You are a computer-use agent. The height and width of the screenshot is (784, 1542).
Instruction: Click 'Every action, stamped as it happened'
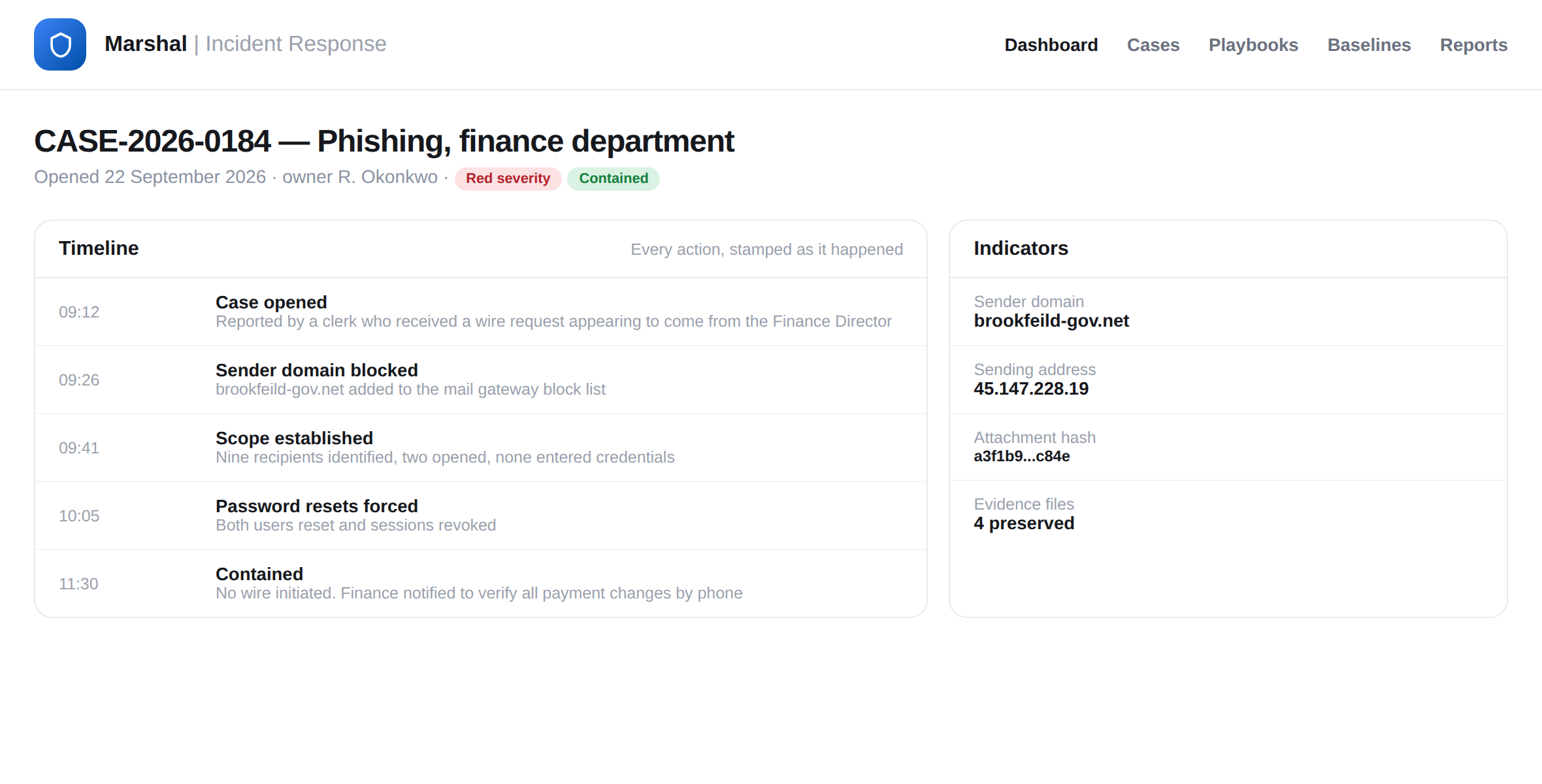coord(766,250)
